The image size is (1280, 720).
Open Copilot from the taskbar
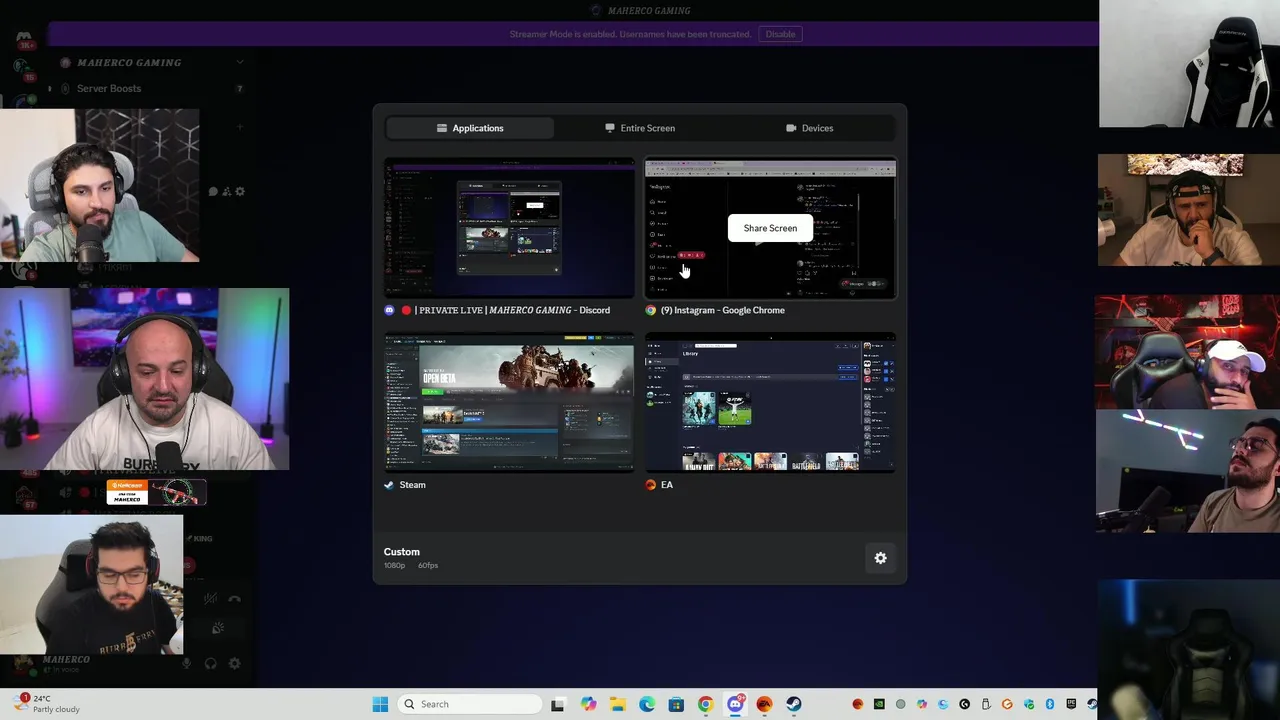pyautogui.click(x=588, y=704)
